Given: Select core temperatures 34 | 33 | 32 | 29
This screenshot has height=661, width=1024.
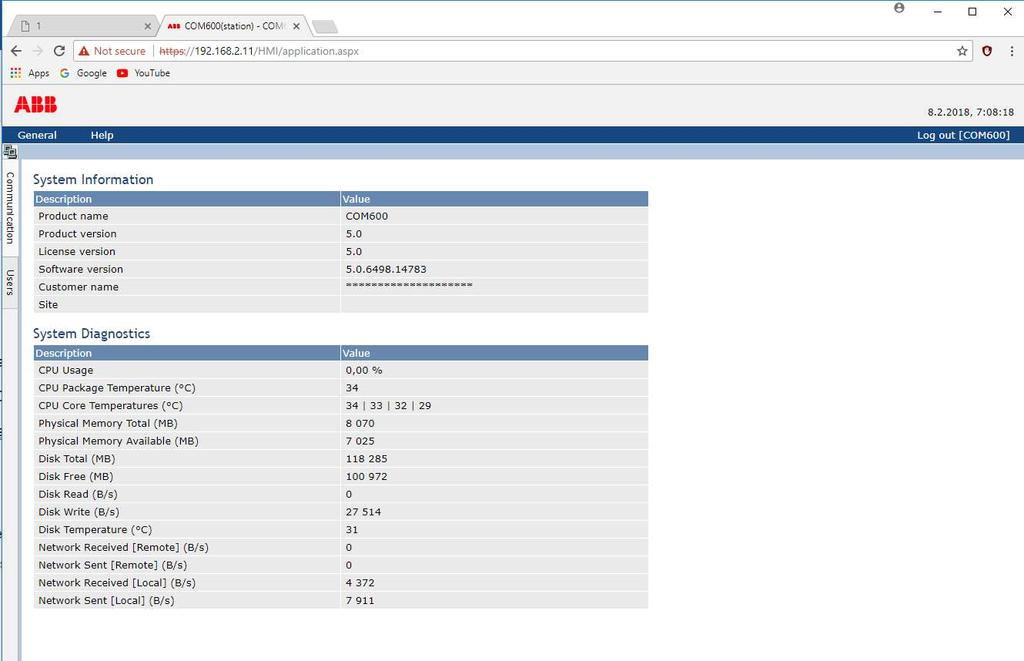Looking at the screenshot, I should point(389,406).
